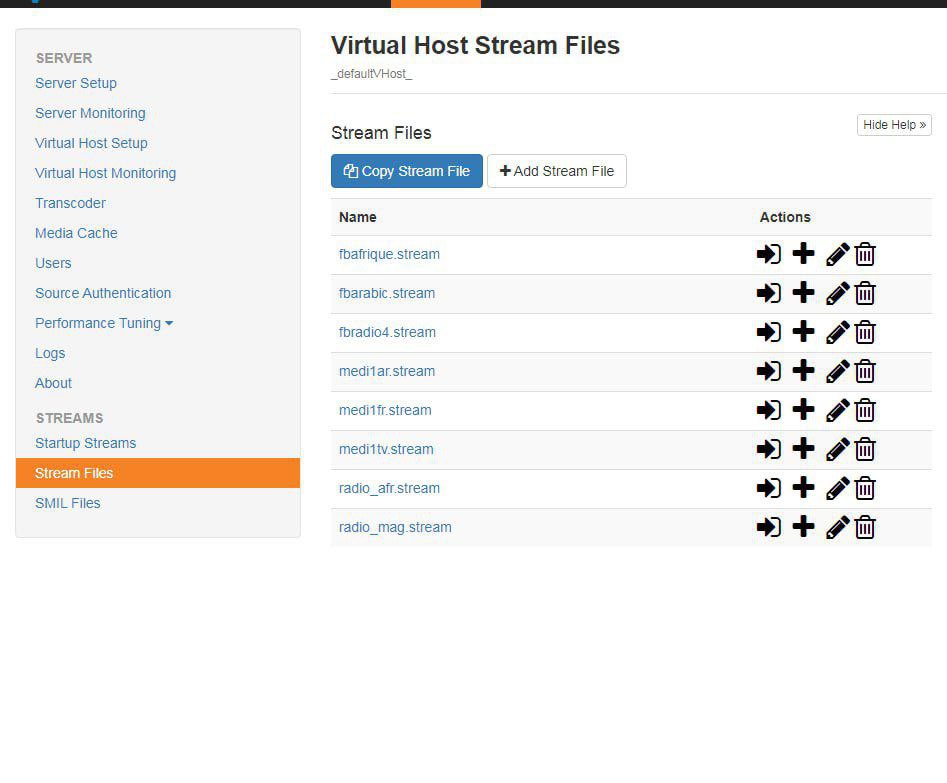The height and width of the screenshot is (783, 947).
Task: Open the medi1fr.stream link
Action: pyautogui.click(x=385, y=410)
